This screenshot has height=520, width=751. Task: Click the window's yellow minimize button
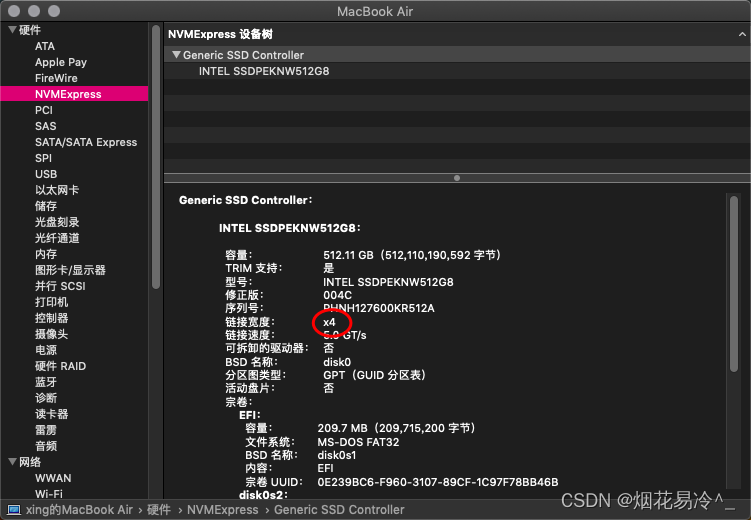click(x=34, y=11)
